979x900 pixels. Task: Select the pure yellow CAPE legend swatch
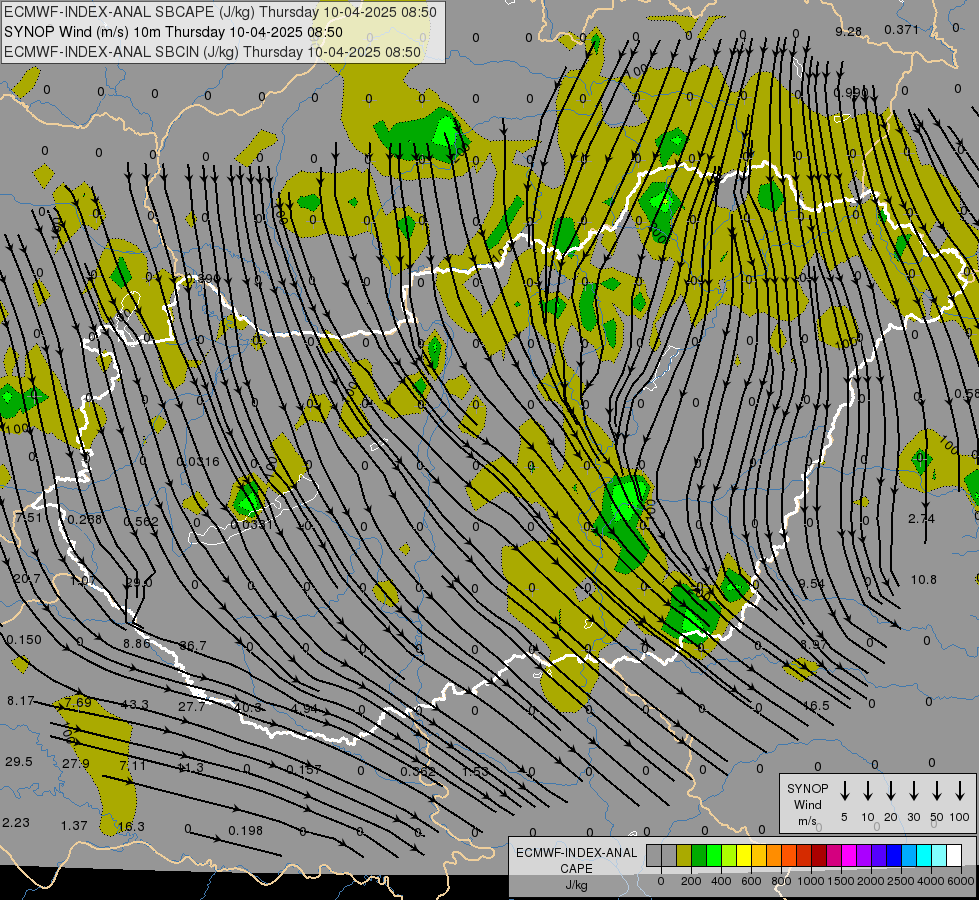point(744,855)
